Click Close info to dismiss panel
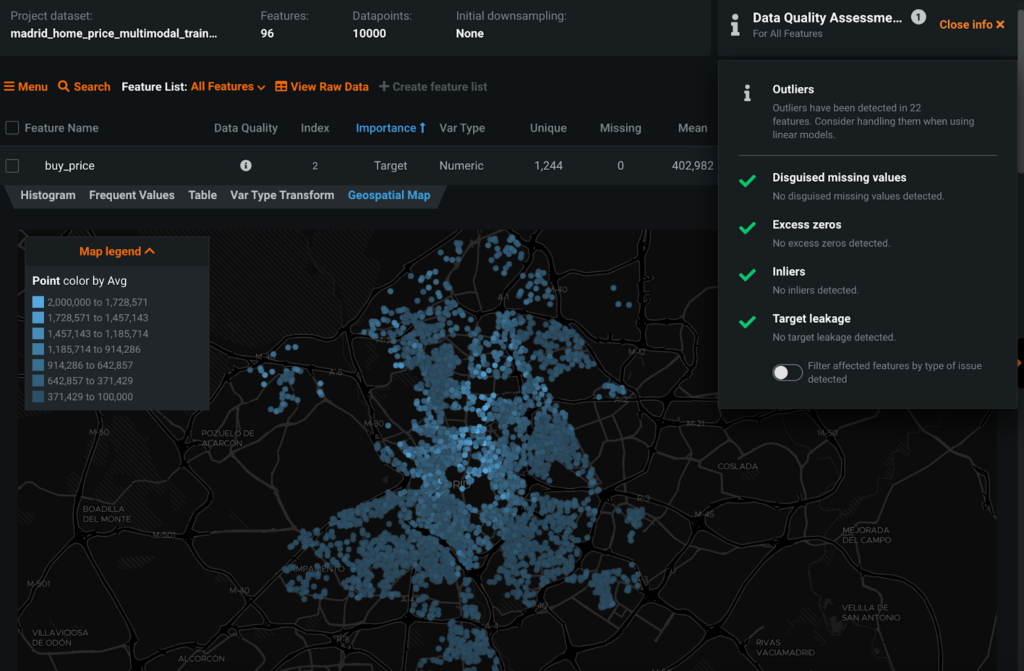1024x671 pixels. click(x=972, y=24)
